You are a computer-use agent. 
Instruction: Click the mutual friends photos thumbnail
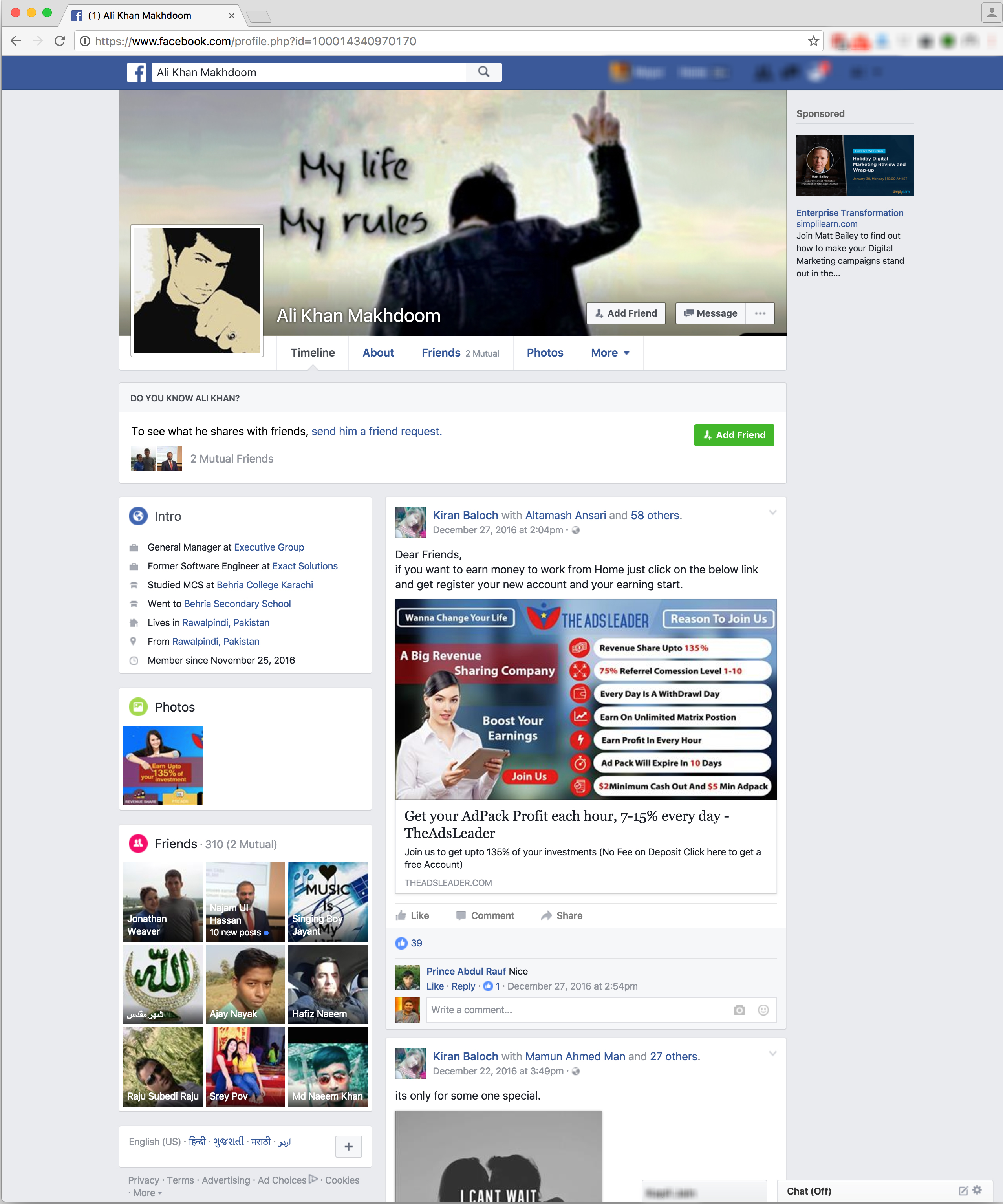coord(157,459)
